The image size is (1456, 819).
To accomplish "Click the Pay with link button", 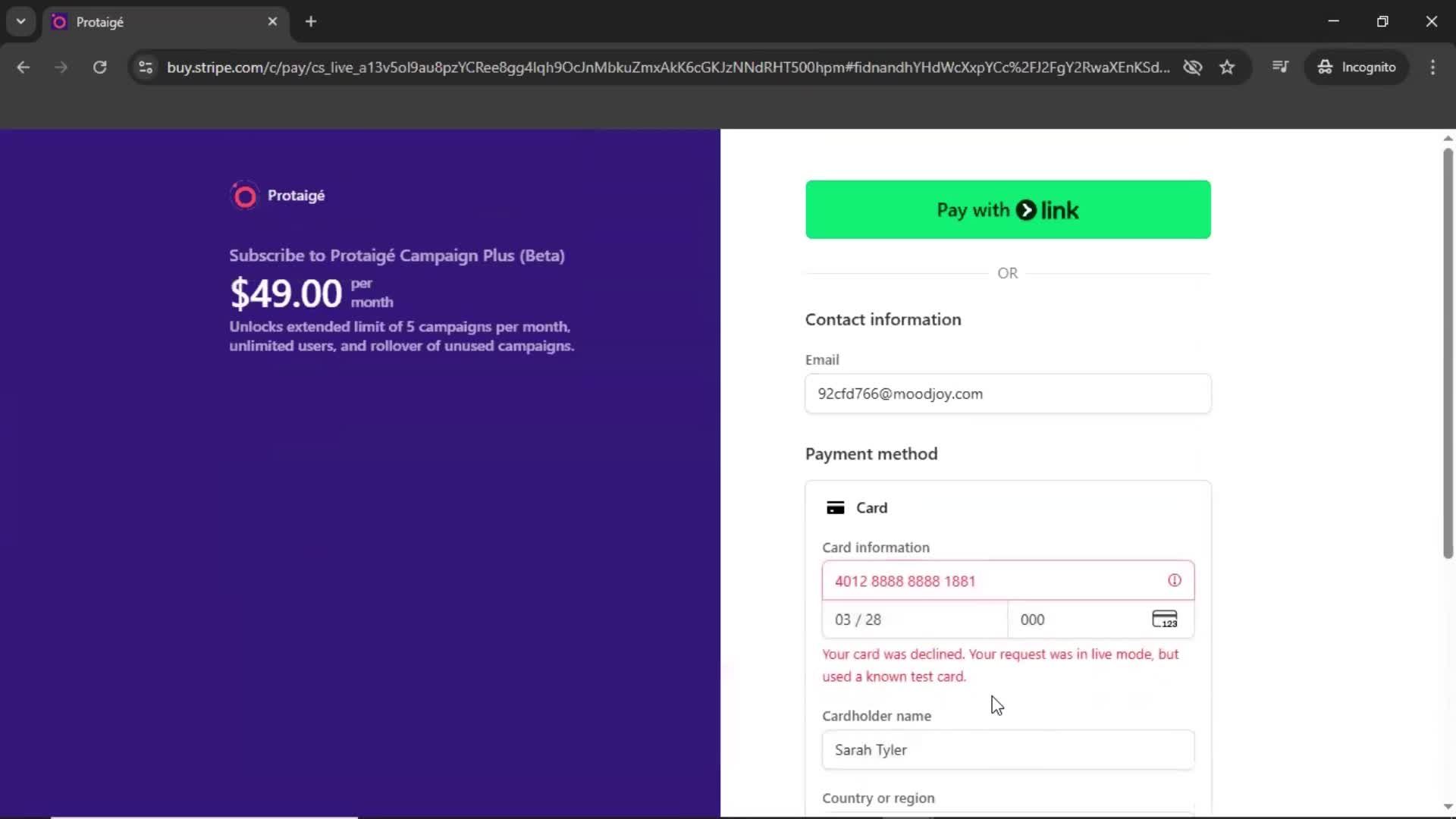I will click(1007, 209).
